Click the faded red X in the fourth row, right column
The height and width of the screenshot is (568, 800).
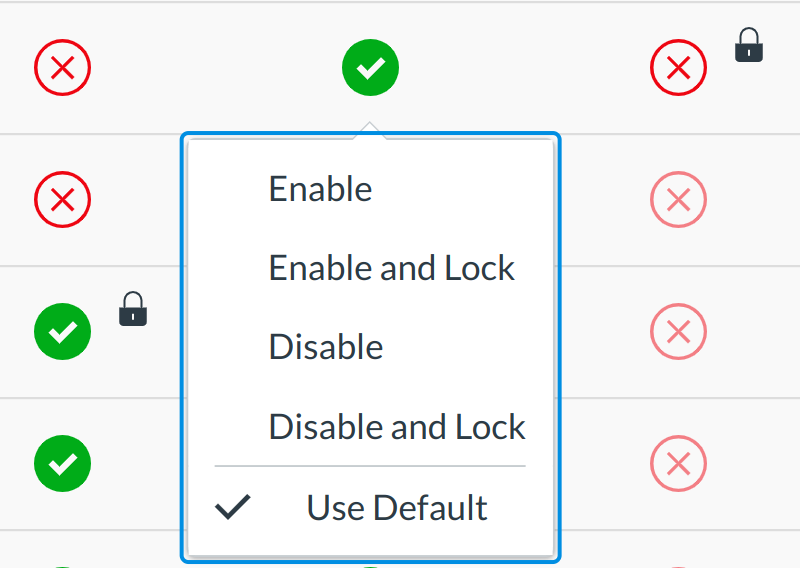pyautogui.click(x=678, y=463)
